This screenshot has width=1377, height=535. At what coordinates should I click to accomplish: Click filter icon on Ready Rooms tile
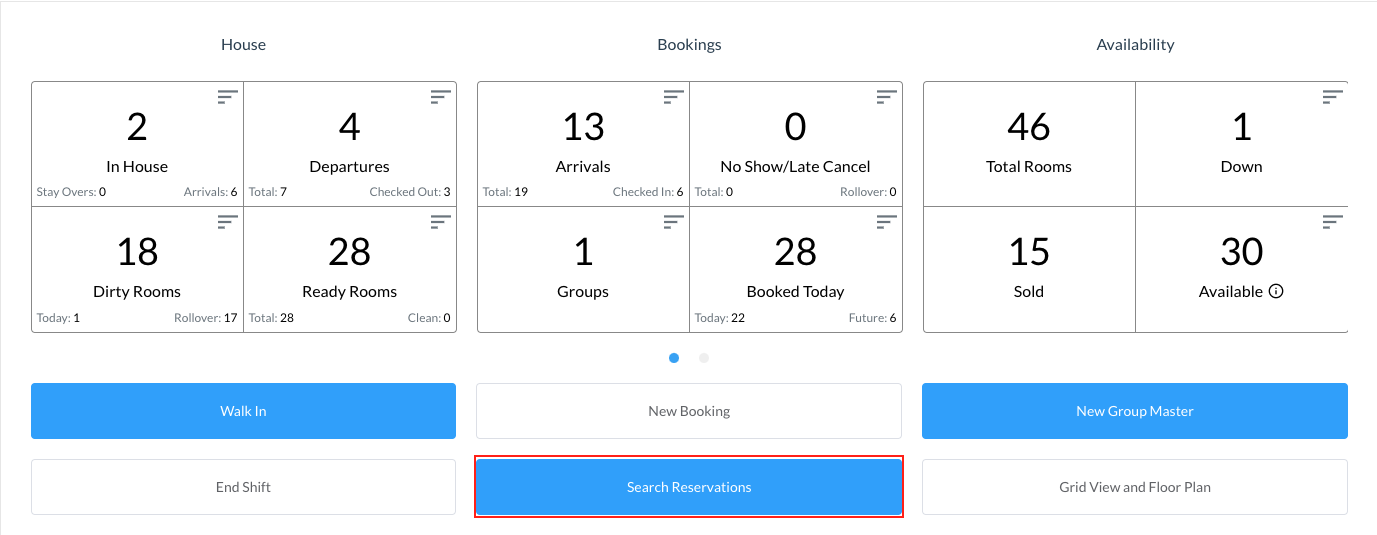click(441, 221)
